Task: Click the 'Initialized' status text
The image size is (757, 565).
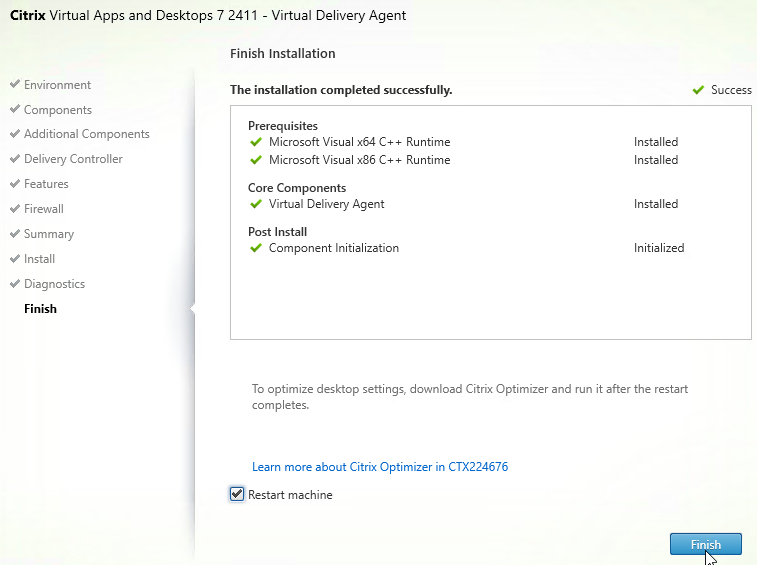Action: [659, 248]
